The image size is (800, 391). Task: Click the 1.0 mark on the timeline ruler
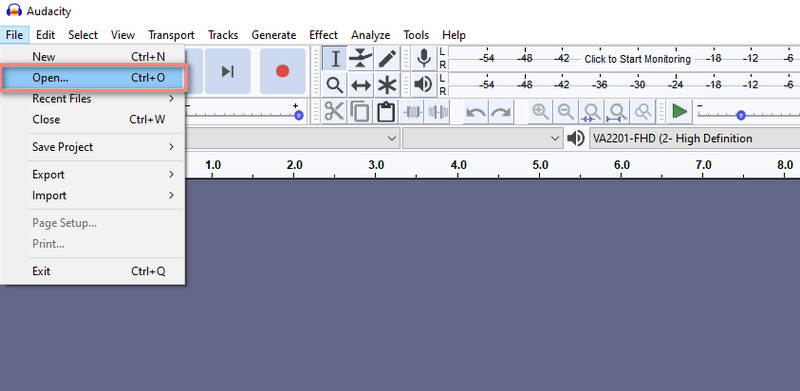(x=213, y=165)
